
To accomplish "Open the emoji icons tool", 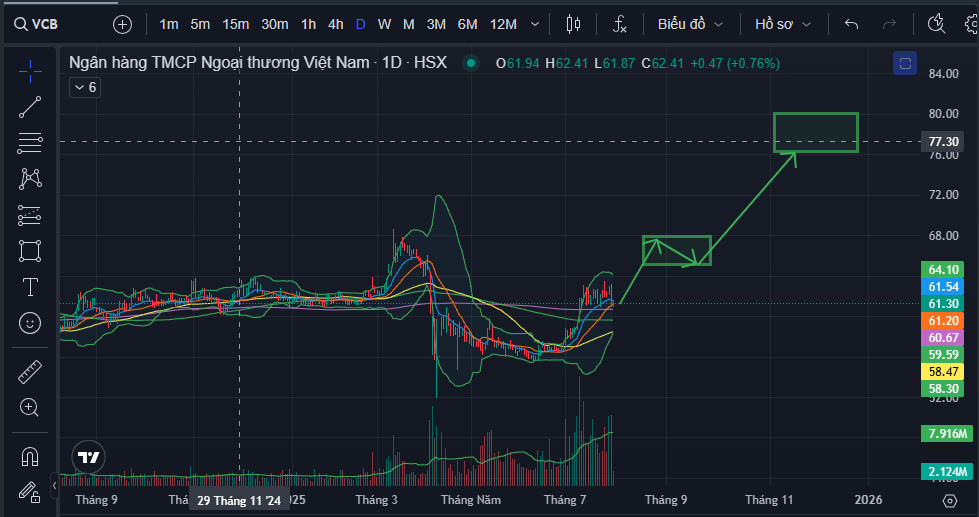I will (x=30, y=323).
